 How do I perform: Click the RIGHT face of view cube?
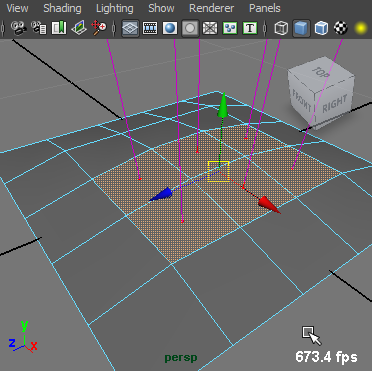(x=335, y=104)
